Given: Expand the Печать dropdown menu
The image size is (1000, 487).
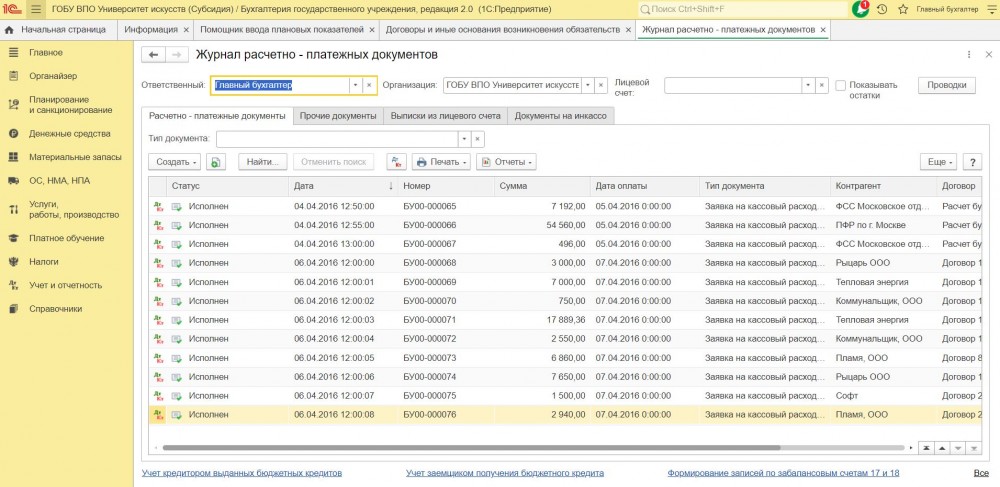Looking at the screenshot, I should click(441, 162).
